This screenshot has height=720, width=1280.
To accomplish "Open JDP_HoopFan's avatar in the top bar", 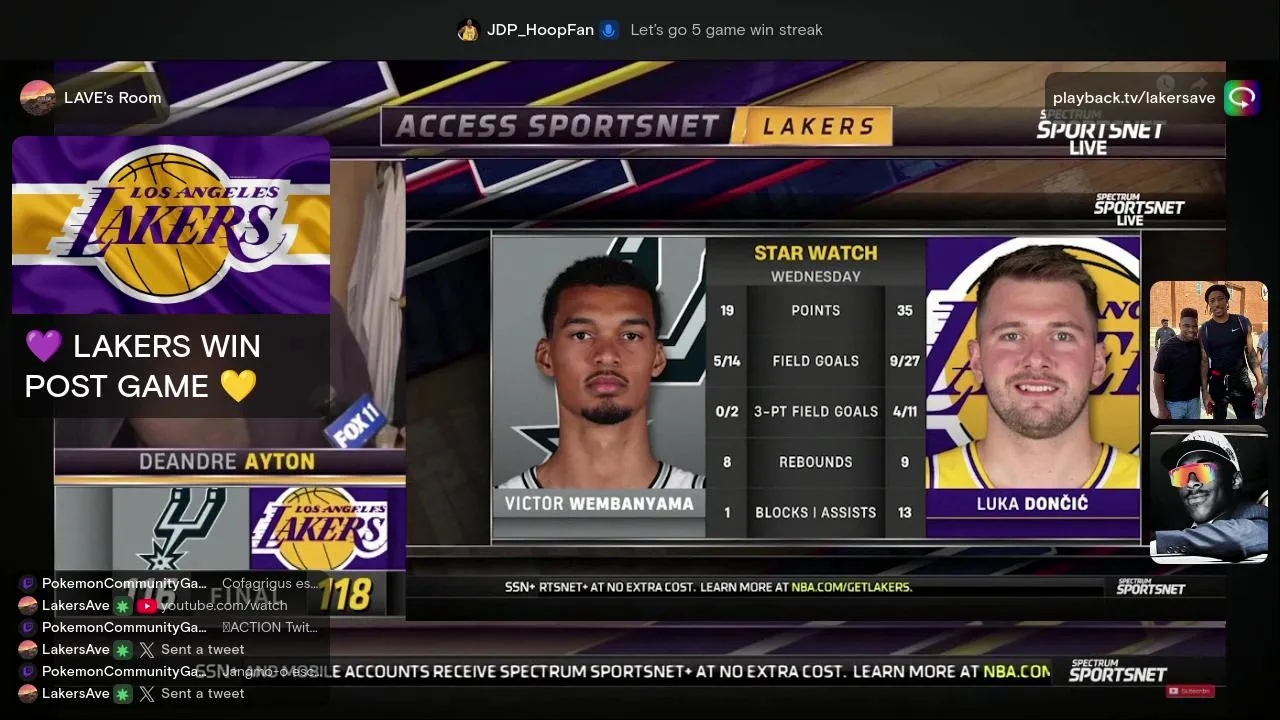I will tap(468, 30).
